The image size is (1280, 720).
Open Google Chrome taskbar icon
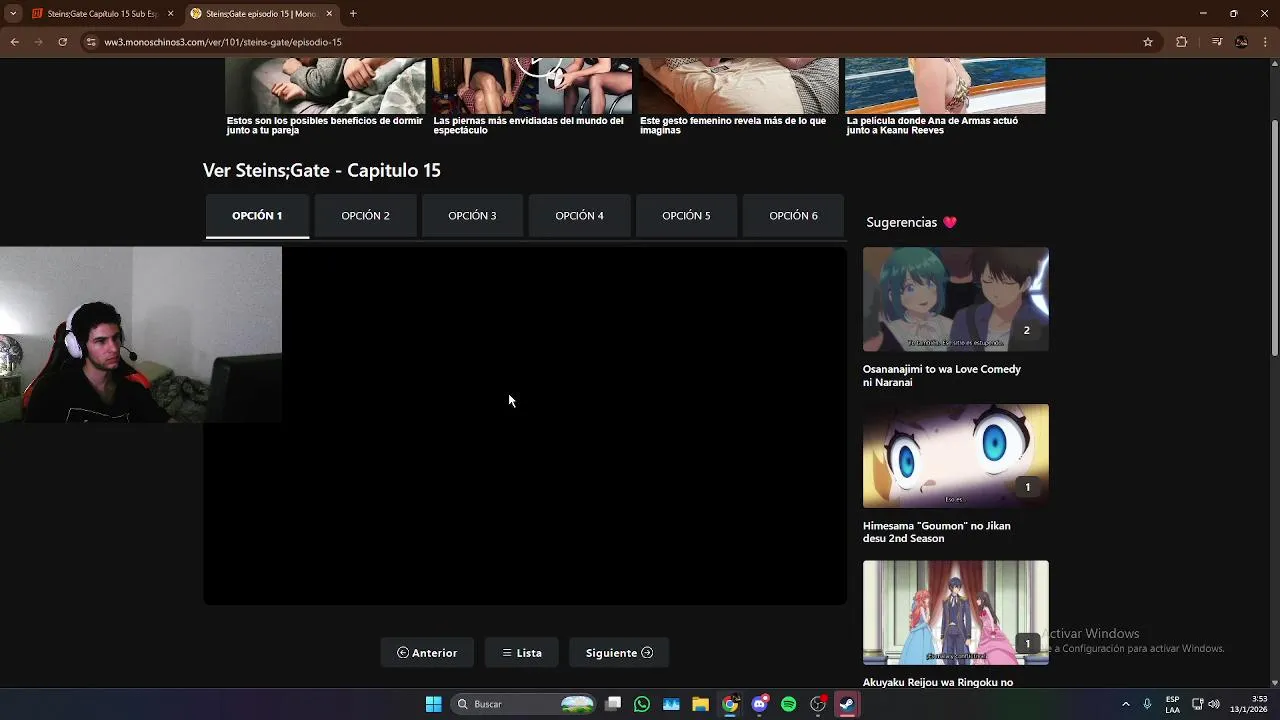point(730,704)
